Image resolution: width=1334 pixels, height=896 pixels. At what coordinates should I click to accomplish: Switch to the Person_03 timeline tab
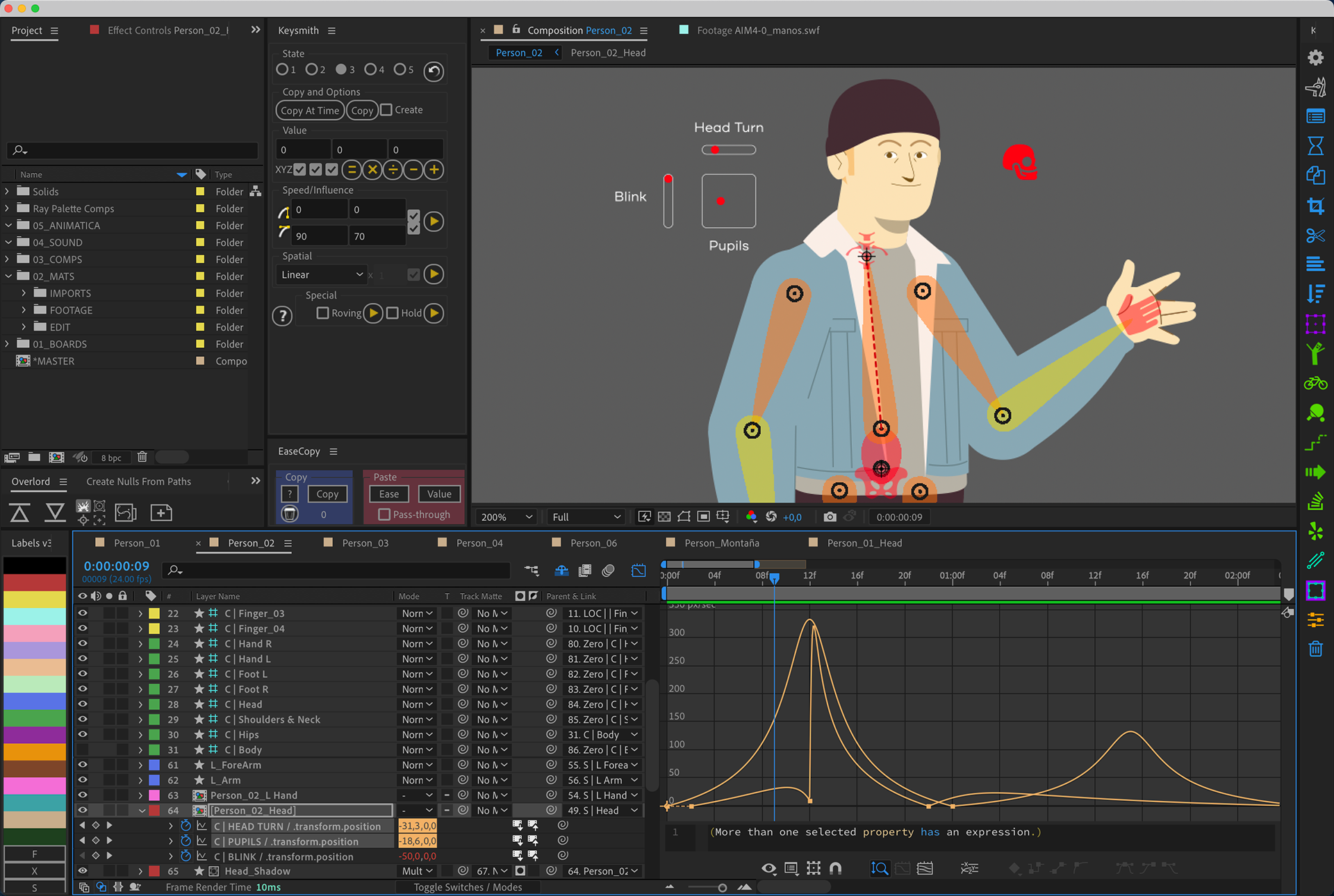pos(365,543)
